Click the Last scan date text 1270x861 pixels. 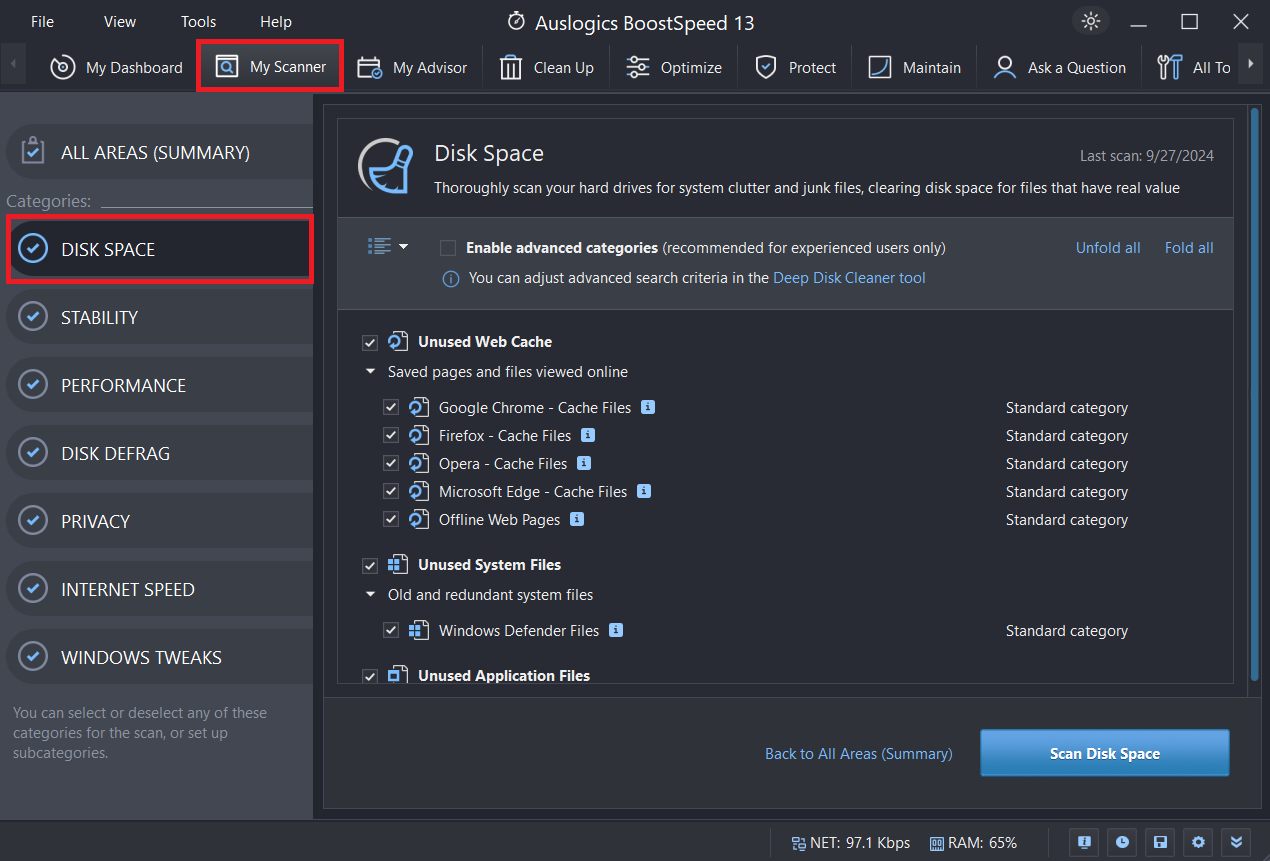point(1147,156)
